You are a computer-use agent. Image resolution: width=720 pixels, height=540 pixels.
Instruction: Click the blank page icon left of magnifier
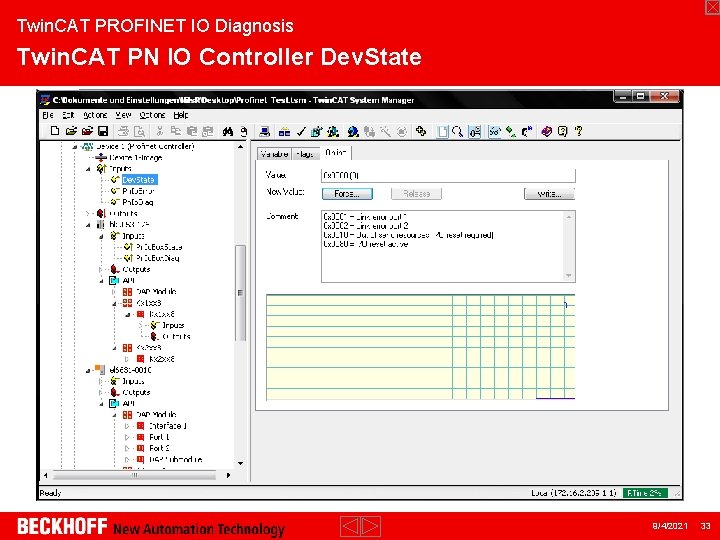(x=442, y=132)
